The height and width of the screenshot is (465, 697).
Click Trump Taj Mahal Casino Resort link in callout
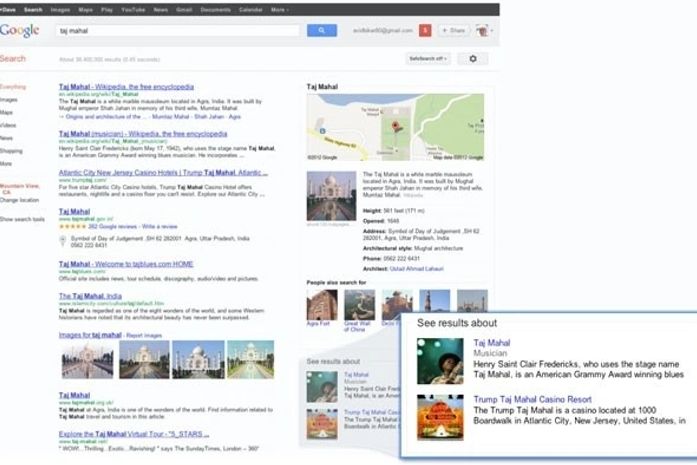click(532, 399)
